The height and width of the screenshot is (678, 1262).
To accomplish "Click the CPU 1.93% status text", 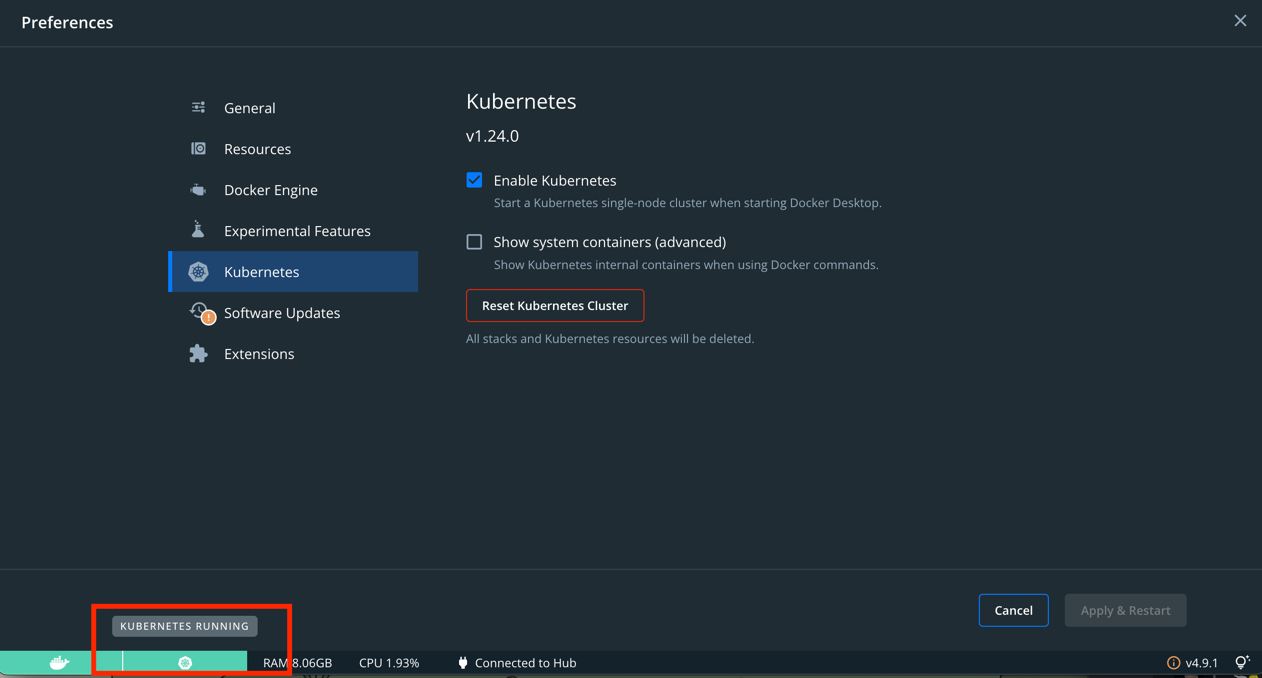I will point(389,662).
